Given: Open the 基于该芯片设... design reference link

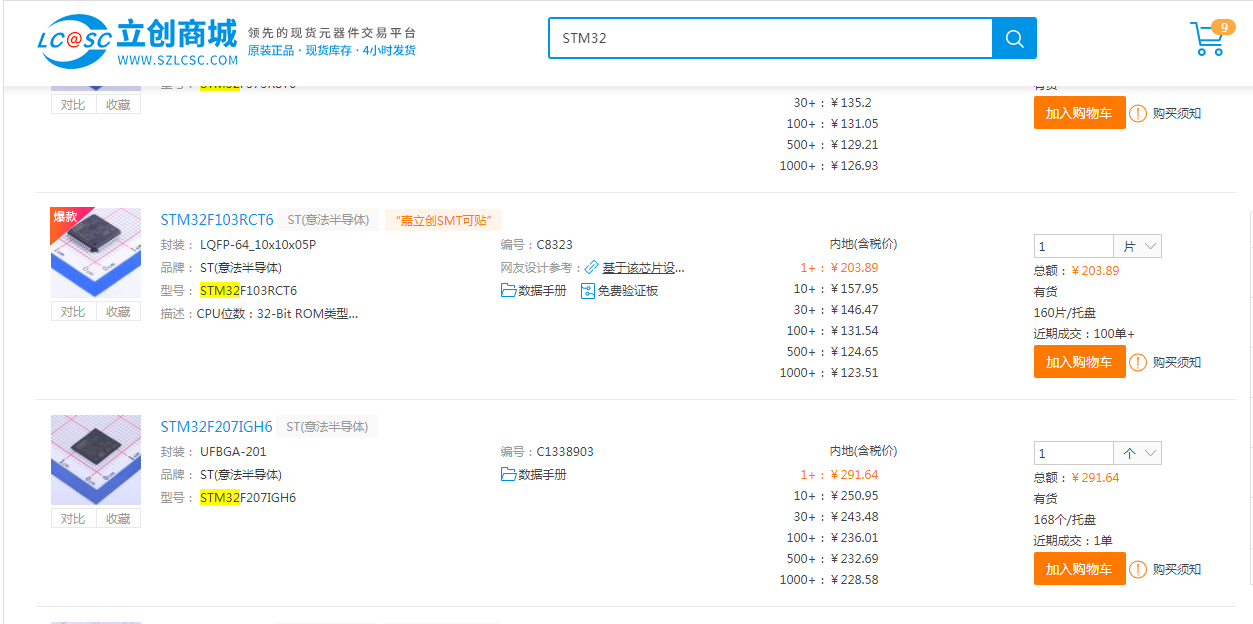Looking at the screenshot, I should 643,268.
